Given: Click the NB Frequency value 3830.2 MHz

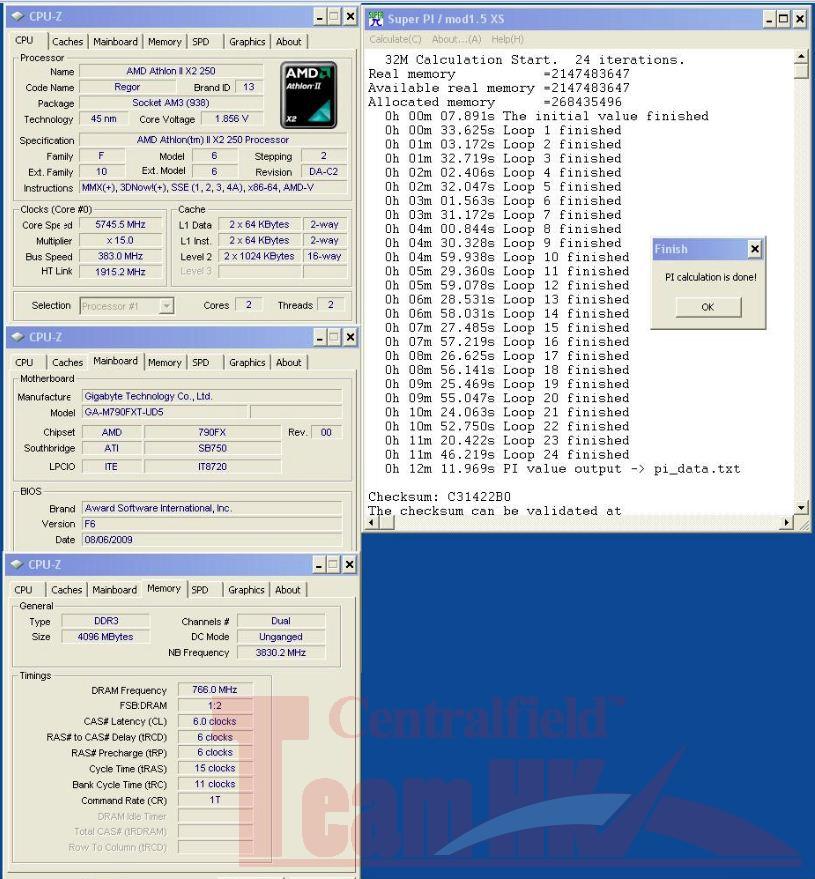Looking at the screenshot, I should coord(281,653).
